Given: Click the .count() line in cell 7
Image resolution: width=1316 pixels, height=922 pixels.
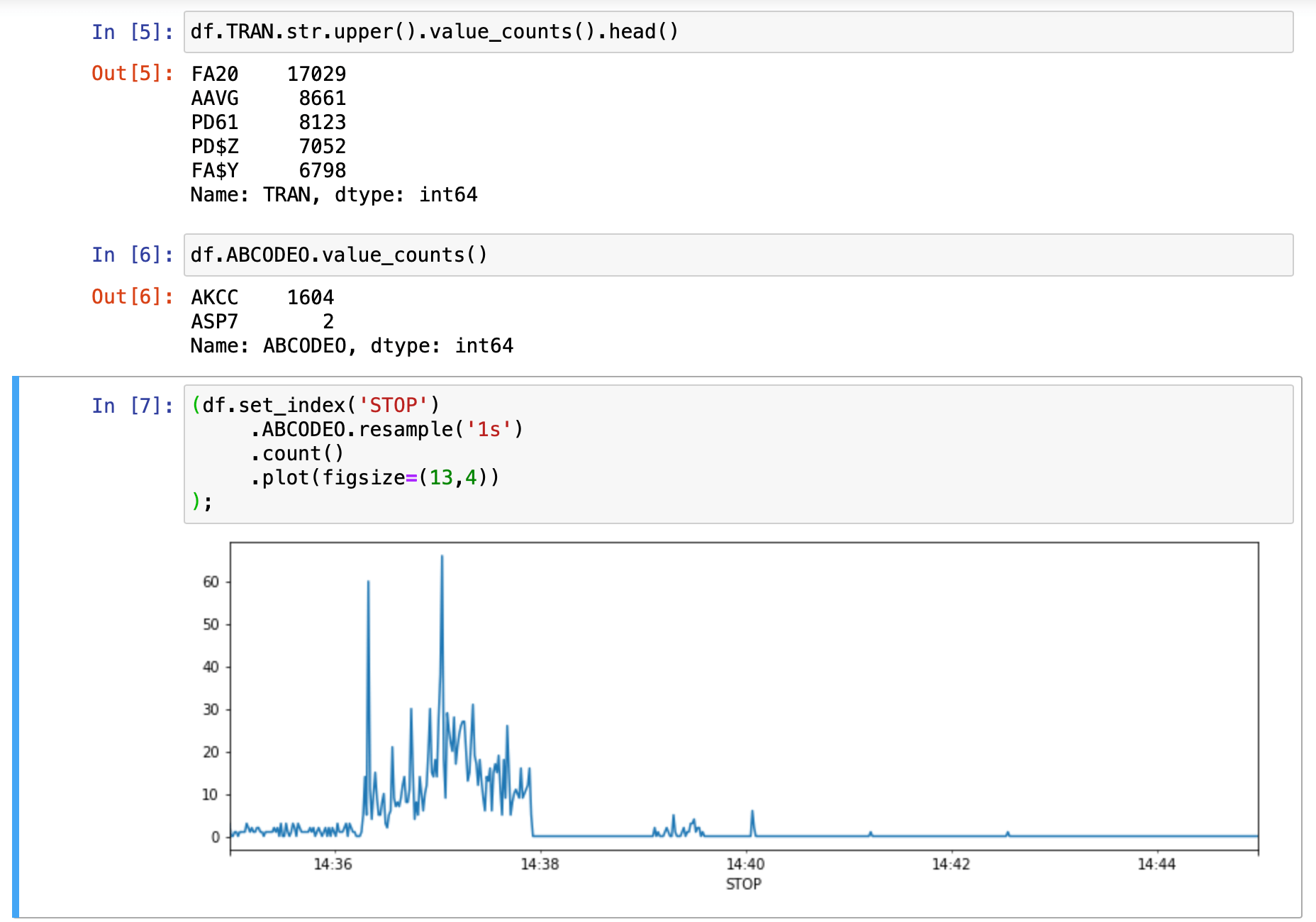Looking at the screenshot, I should pos(297,453).
